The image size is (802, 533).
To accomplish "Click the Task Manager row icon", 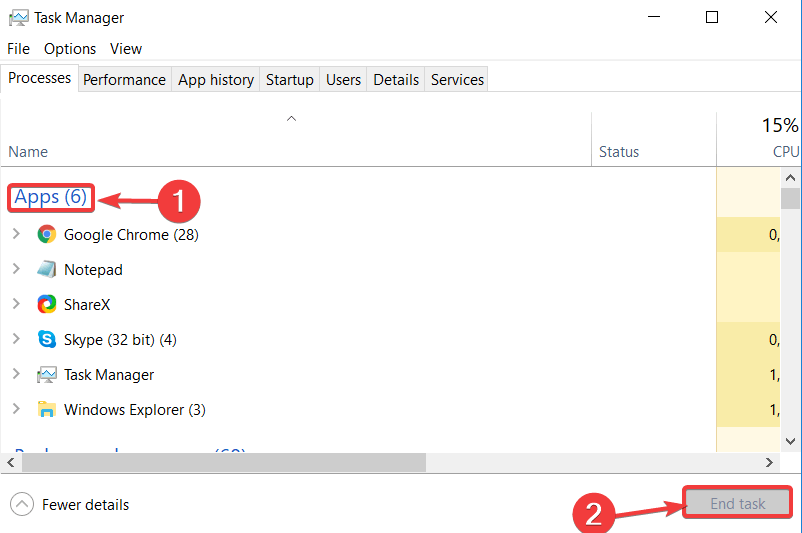I will (47, 375).
